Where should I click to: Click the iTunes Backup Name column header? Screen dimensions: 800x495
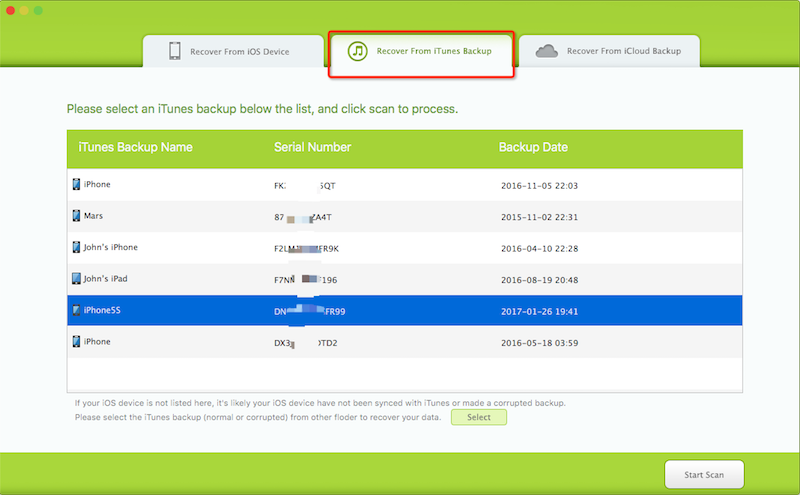tap(135, 147)
